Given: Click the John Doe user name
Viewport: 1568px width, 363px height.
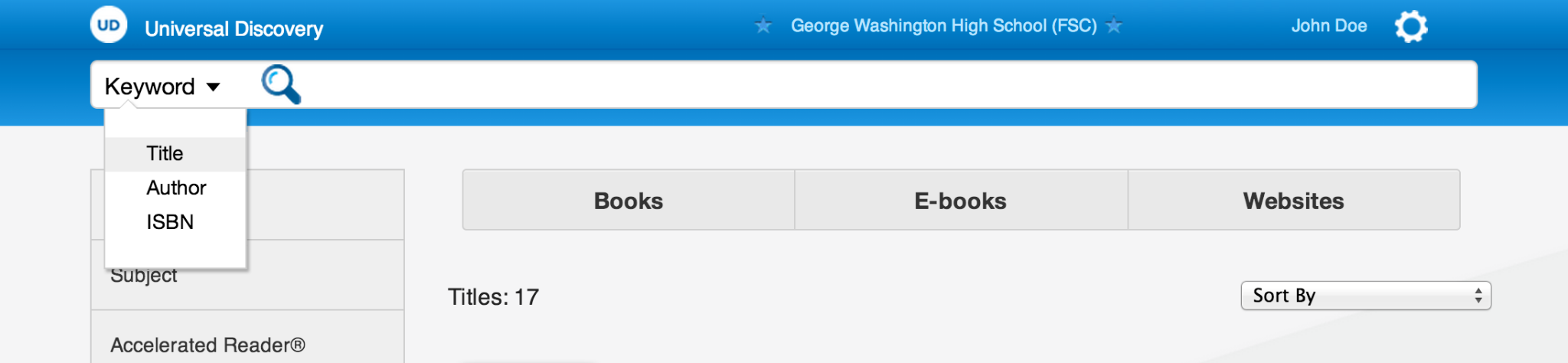Looking at the screenshot, I should click(1329, 26).
